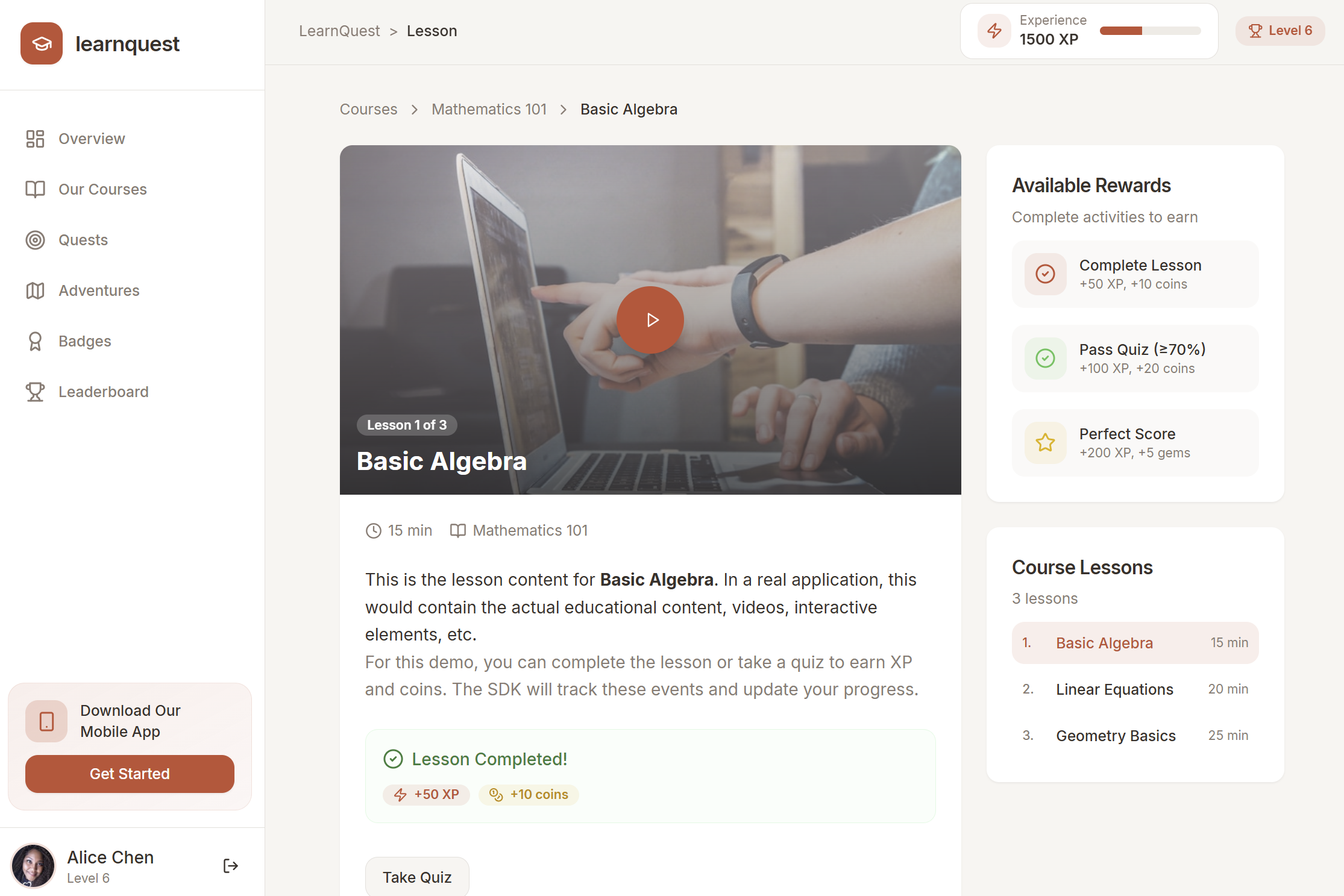Click the chevron between LearnQuest and Lesson

pos(392,31)
